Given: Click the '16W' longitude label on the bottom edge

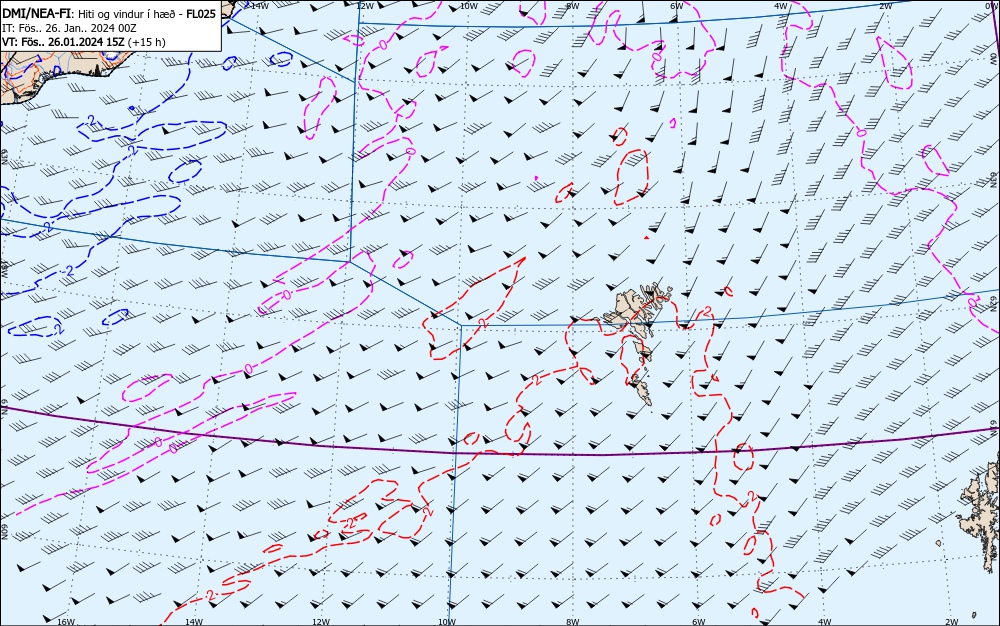Looking at the screenshot, I should coord(66,622).
